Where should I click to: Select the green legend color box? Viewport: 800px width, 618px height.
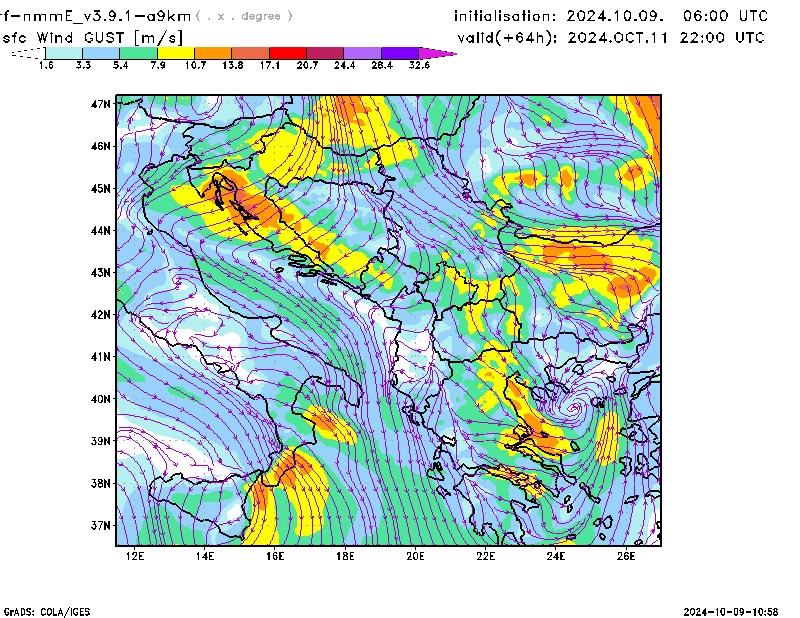pos(138,53)
